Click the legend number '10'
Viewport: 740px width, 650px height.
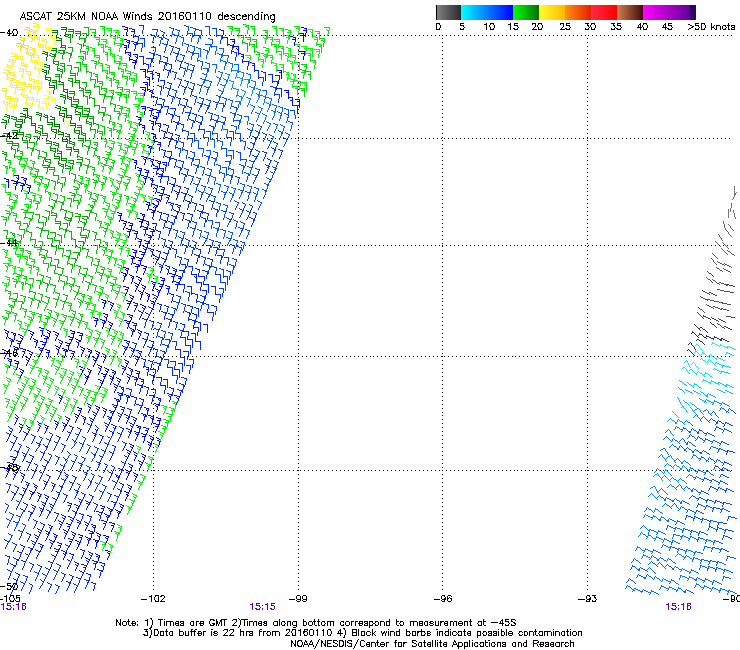(489, 27)
